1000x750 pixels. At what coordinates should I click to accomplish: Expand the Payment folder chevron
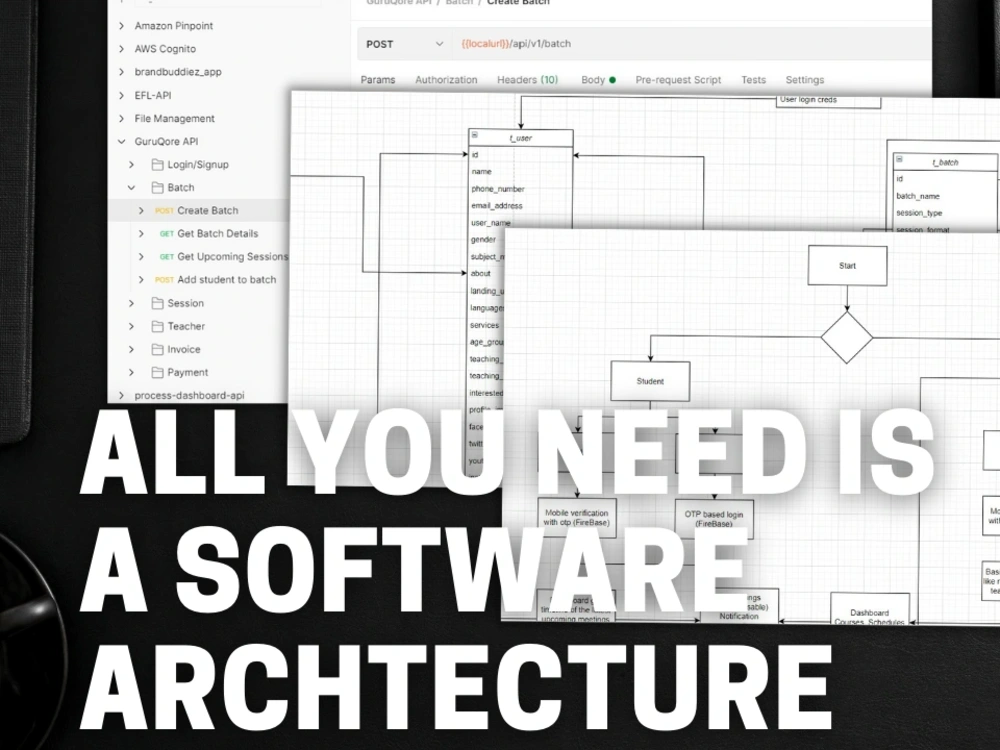pyautogui.click(x=131, y=372)
